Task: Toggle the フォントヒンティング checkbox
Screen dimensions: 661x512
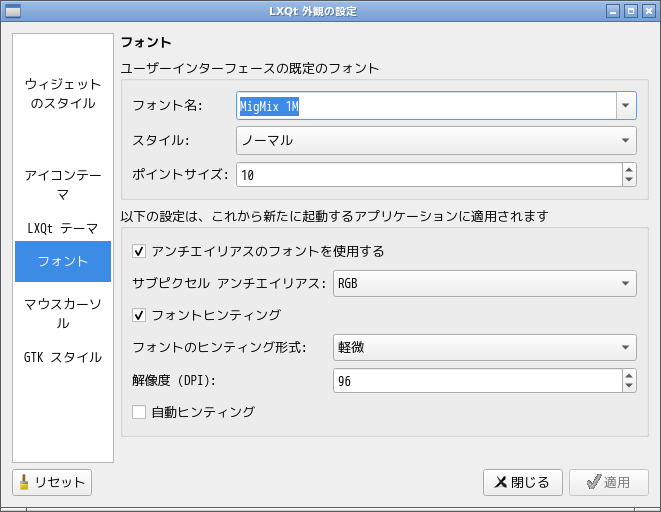Action: click(140, 315)
